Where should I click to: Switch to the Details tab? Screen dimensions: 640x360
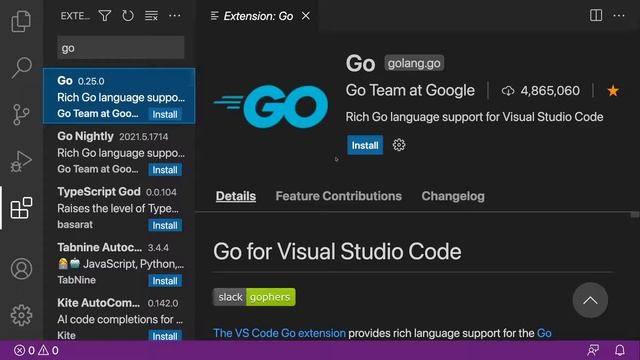point(236,196)
